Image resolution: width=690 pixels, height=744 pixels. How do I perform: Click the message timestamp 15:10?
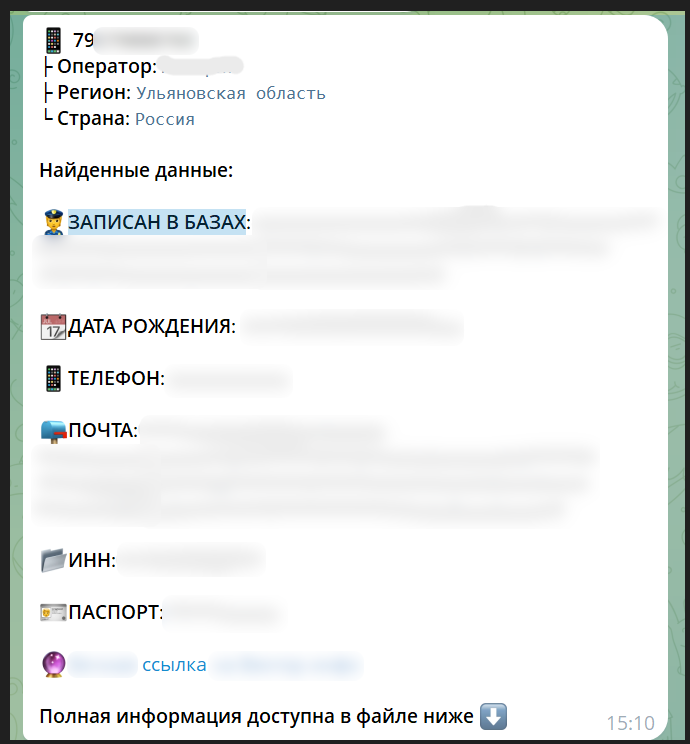coord(631,723)
